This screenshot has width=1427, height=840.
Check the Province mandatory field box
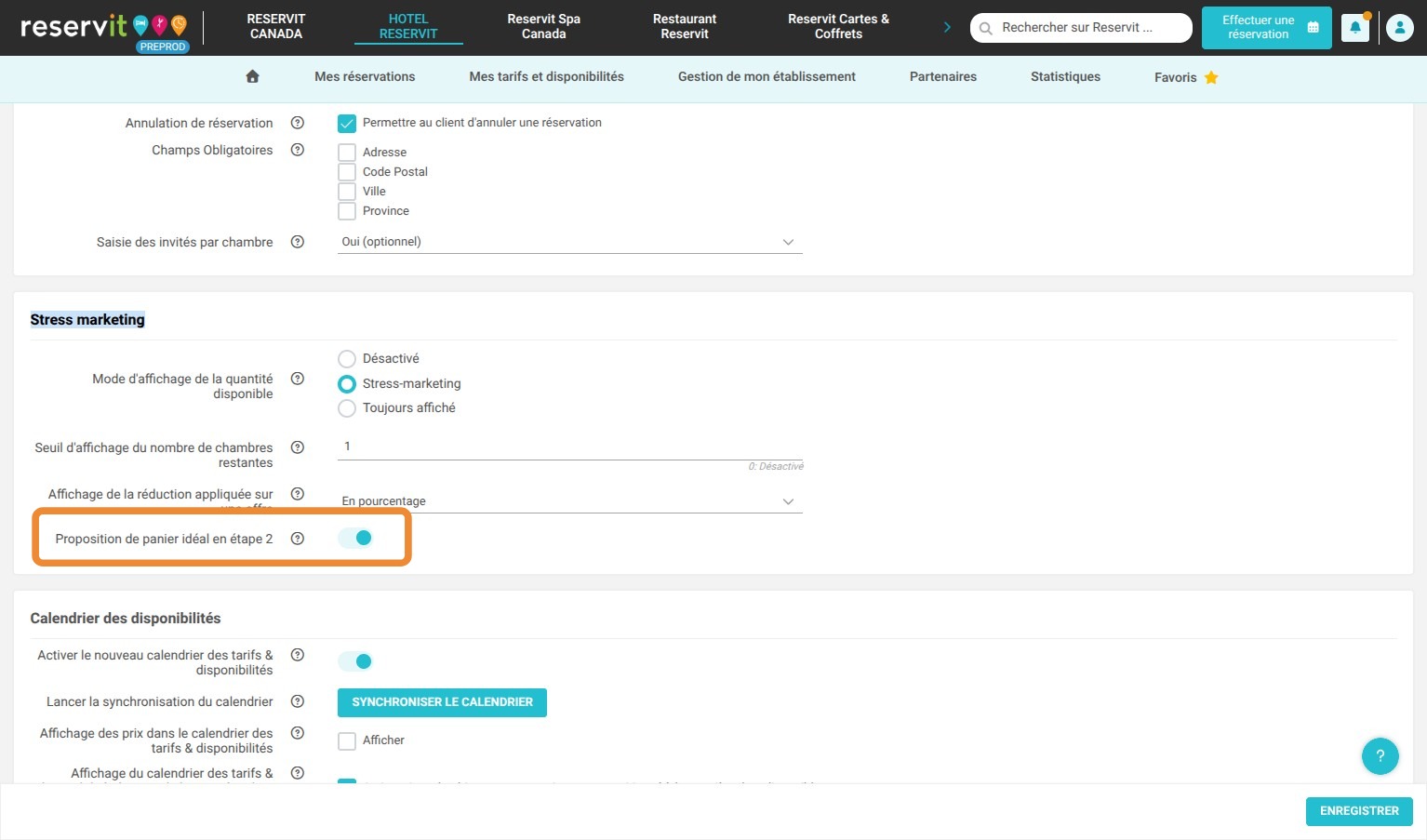347,211
